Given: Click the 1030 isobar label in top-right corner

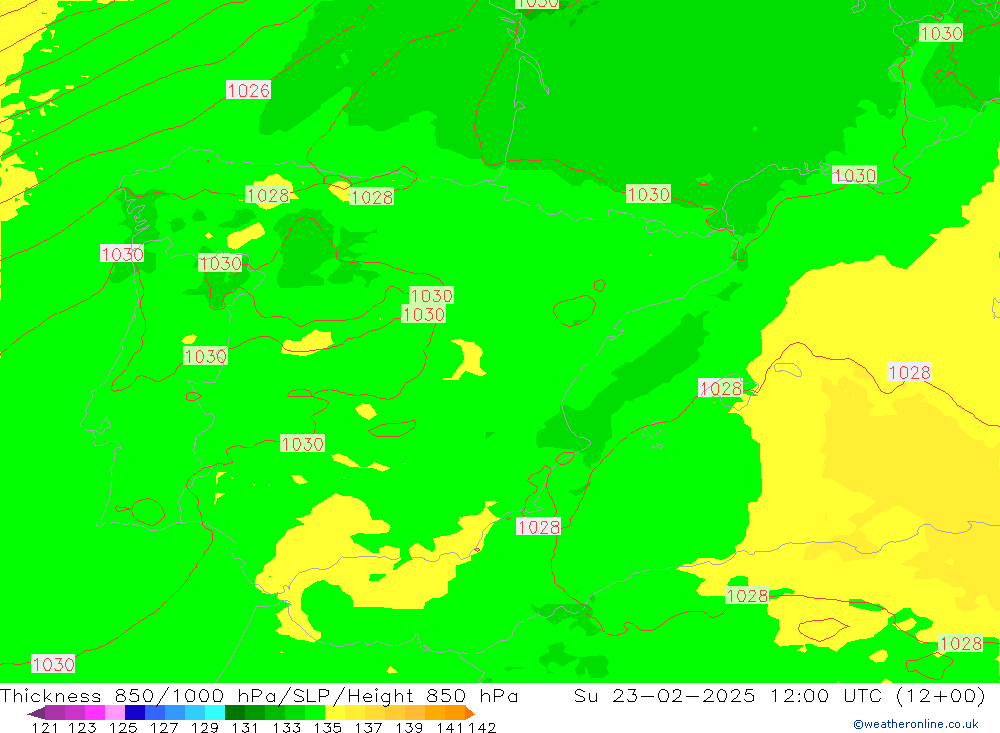Looking at the screenshot, I should point(941,33).
